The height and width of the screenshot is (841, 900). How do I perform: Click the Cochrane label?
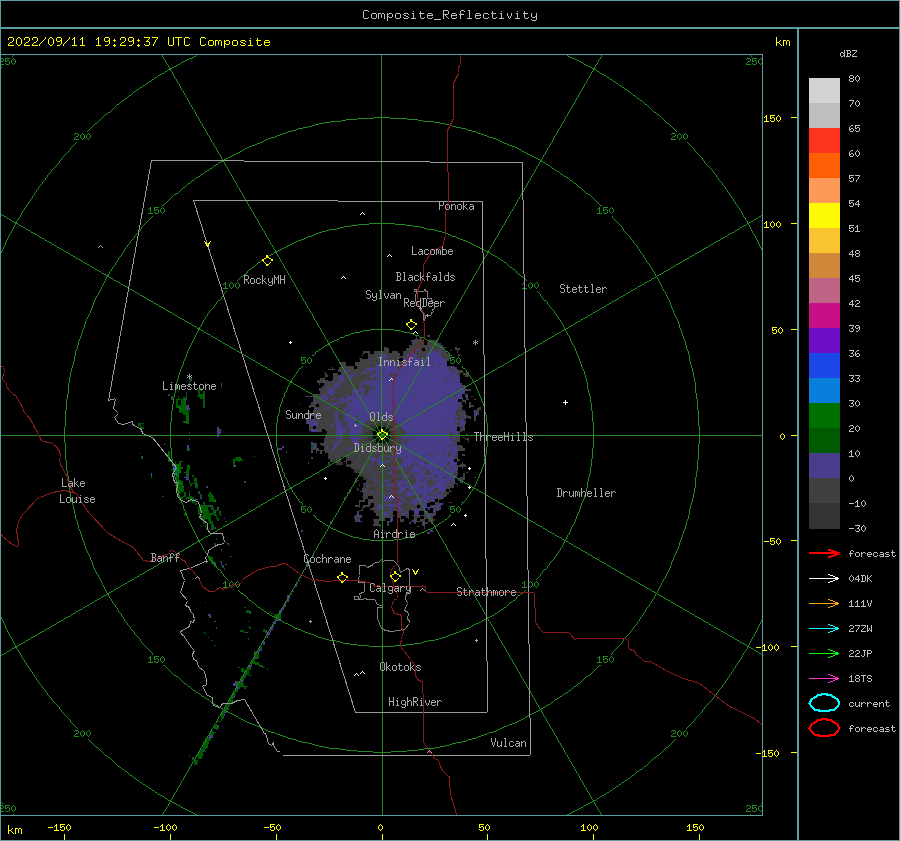pyautogui.click(x=327, y=559)
